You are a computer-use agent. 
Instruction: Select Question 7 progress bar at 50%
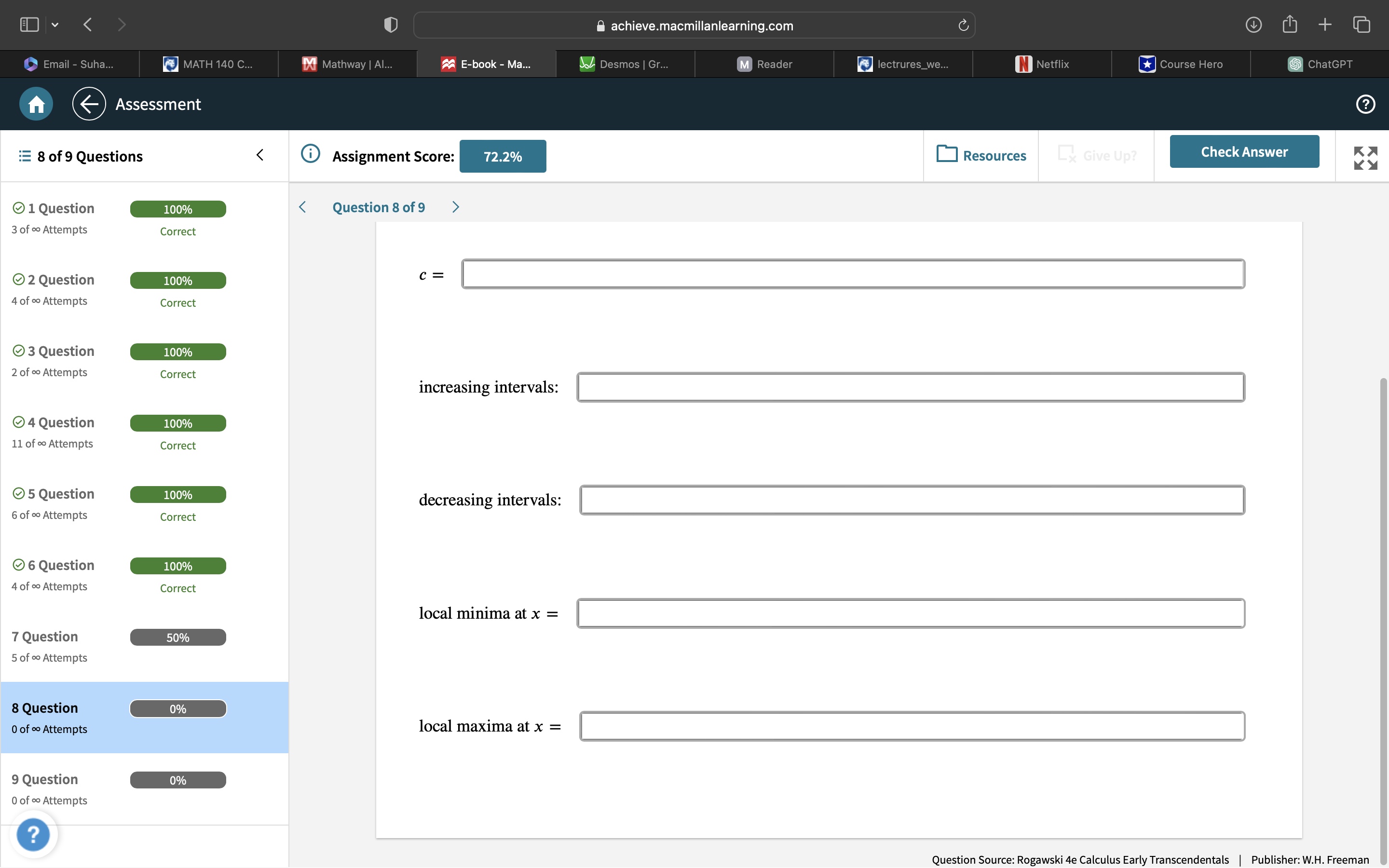(x=178, y=637)
